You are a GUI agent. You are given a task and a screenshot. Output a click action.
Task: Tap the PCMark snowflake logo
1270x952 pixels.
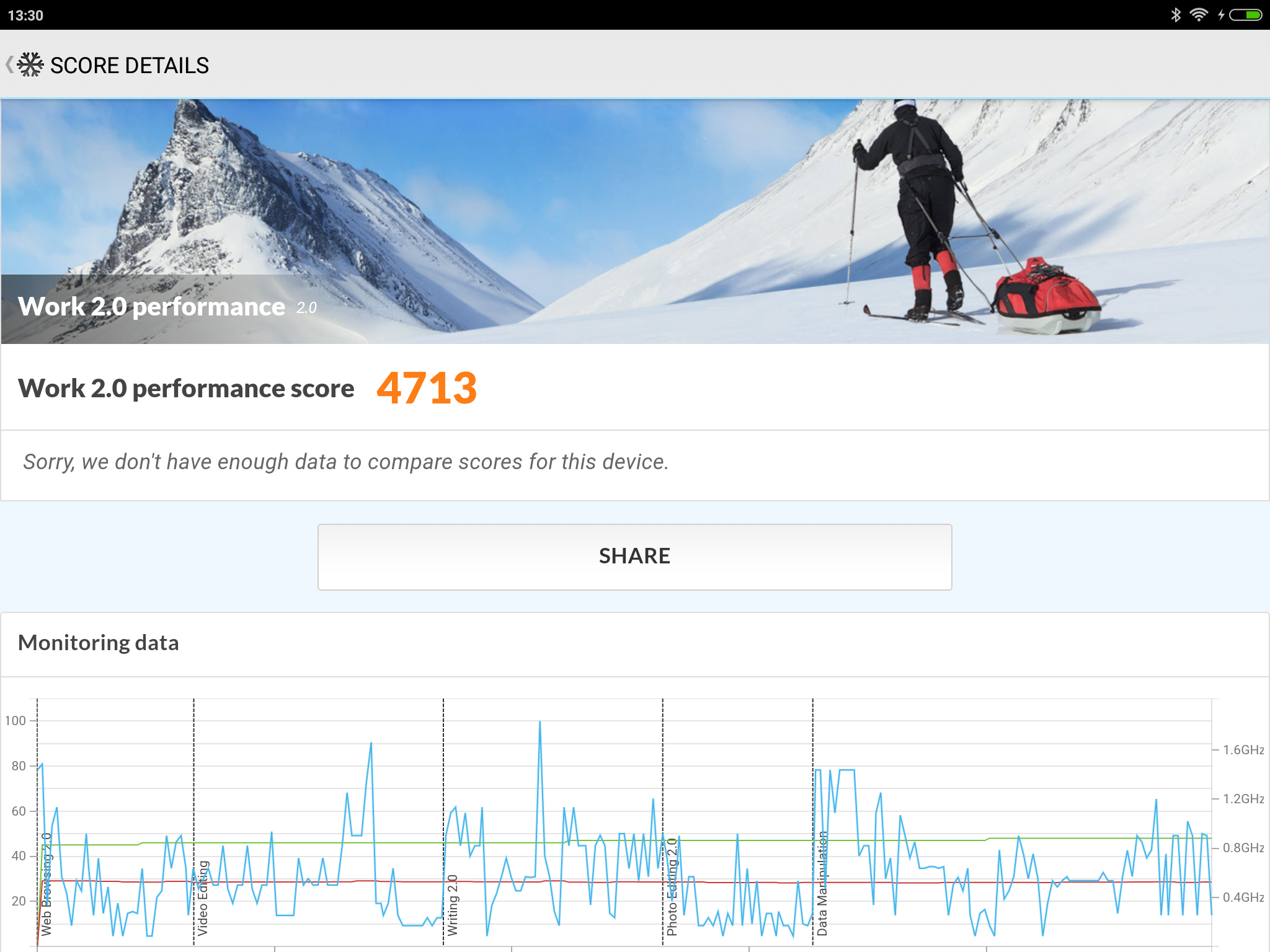point(30,64)
